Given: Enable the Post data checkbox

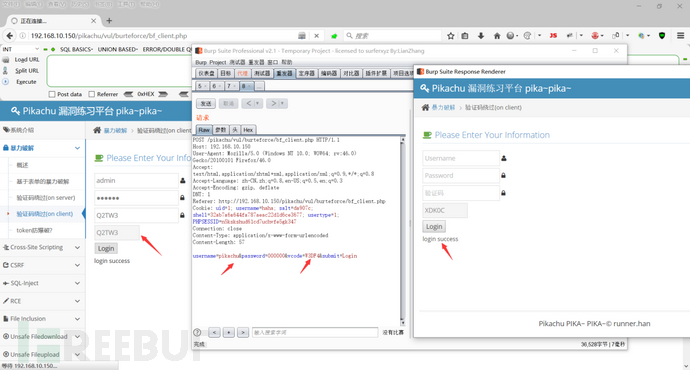Looking at the screenshot, I should tap(52, 94).
